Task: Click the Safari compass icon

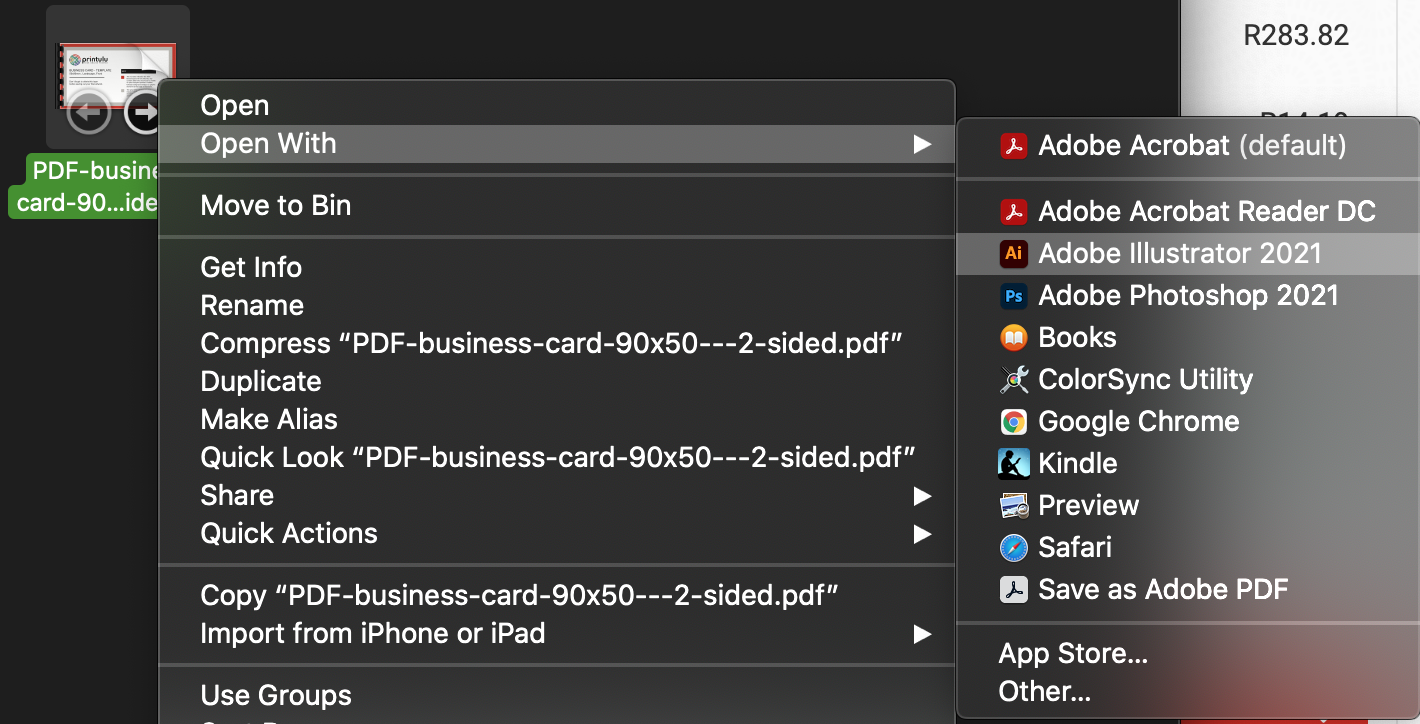Action: pyautogui.click(x=1014, y=548)
